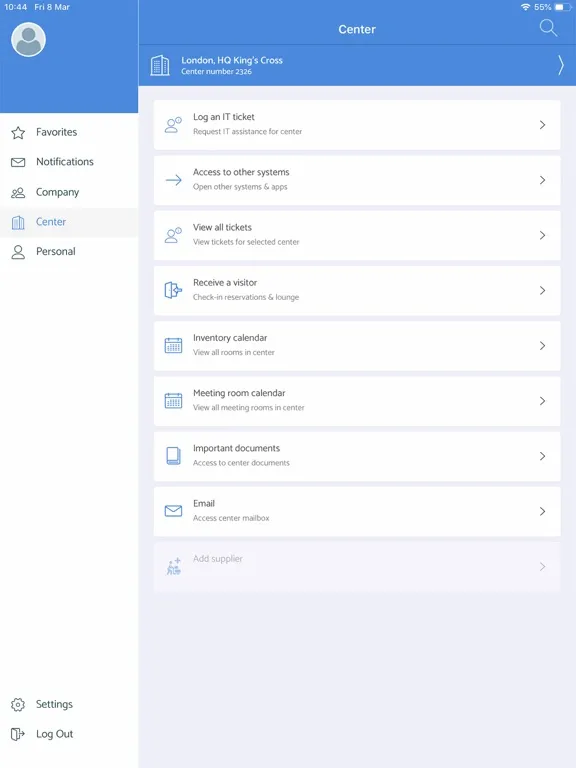Click the Settings gear icon
576x768 pixels.
tap(18, 704)
